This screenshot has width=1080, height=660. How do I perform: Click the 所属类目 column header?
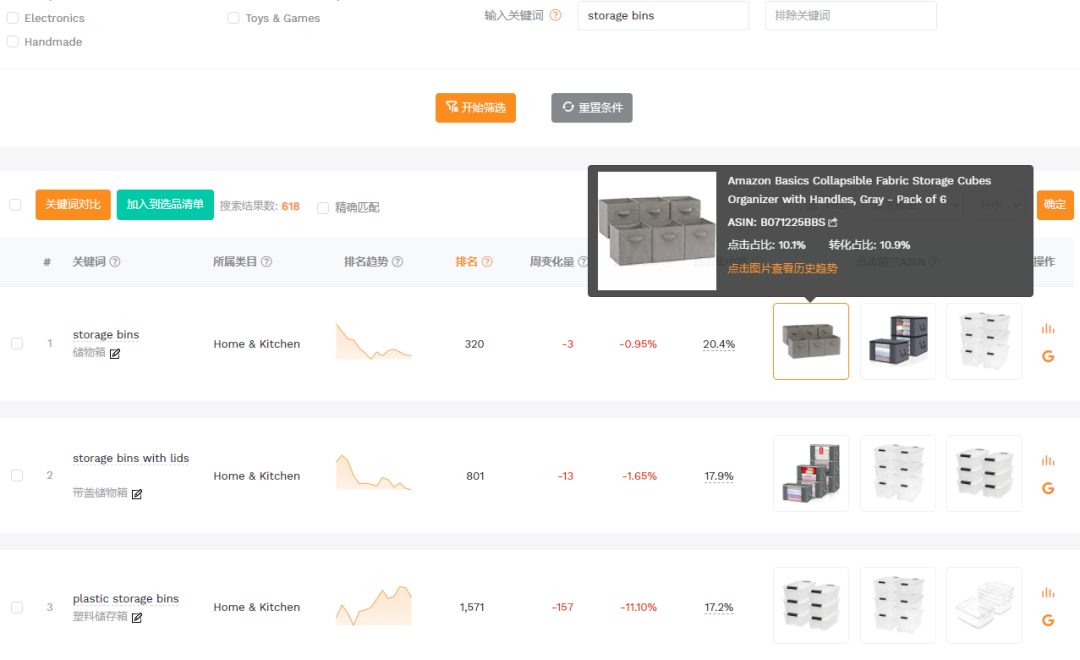click(x=235, y=262)
